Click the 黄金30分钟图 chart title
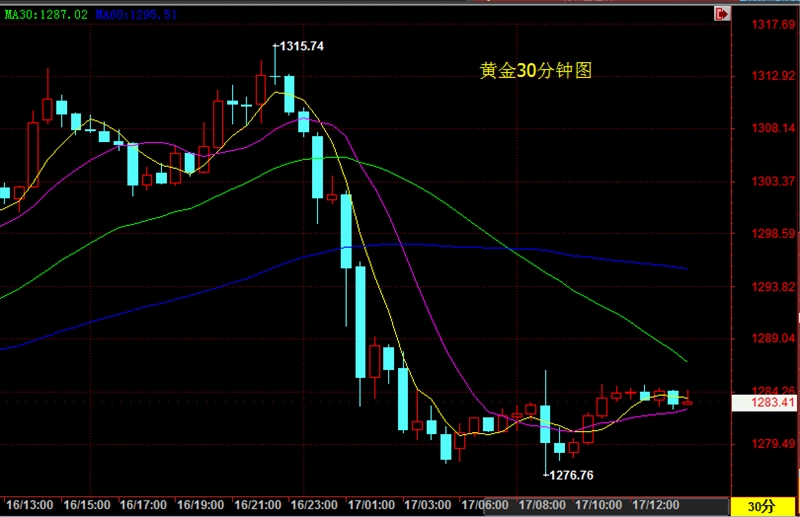Image resolution: width=800 pixels, height=517 pixels. pos(536,70)
